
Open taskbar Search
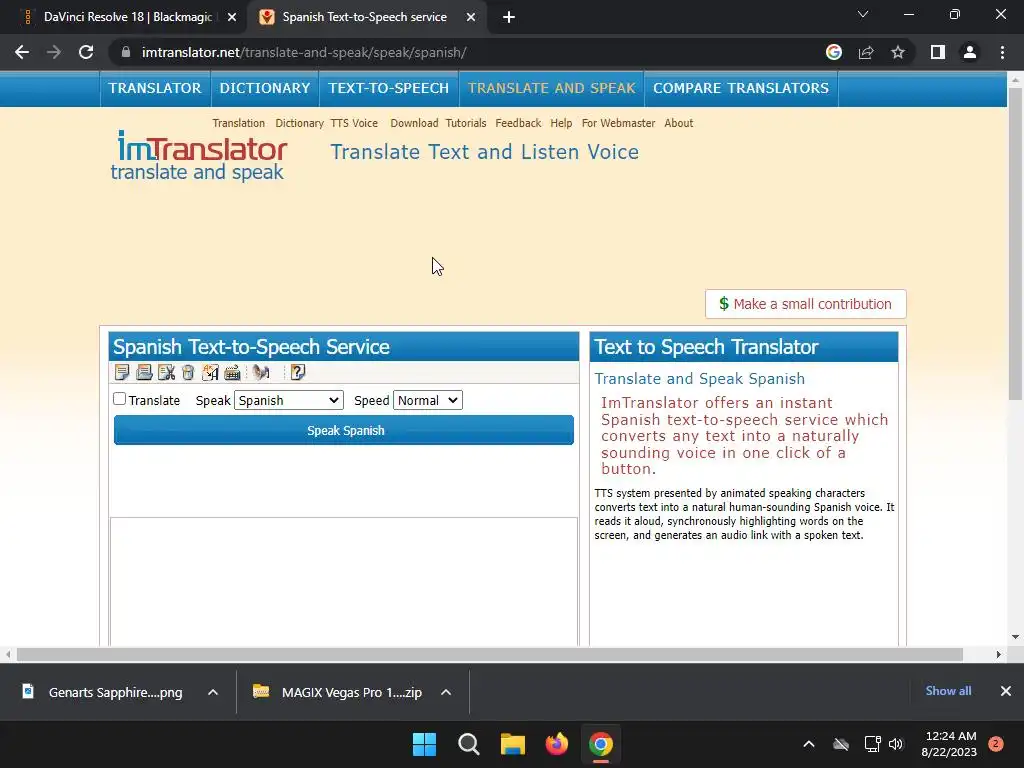click(x=469, y=744)
